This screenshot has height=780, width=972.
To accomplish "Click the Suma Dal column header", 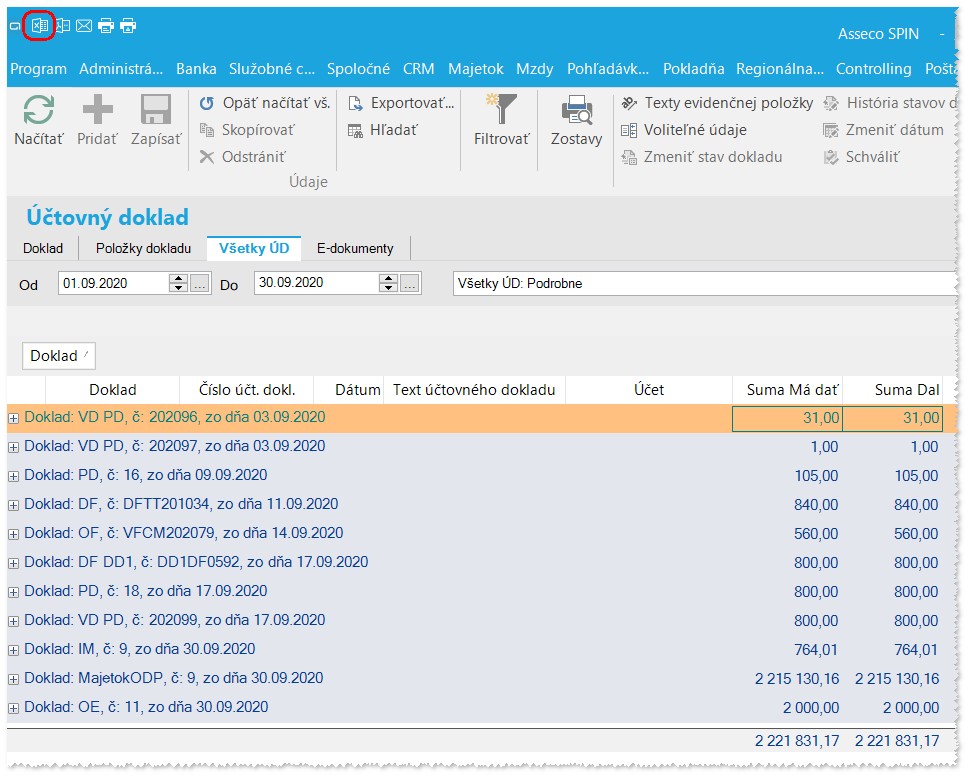I will pyautogui.click(x=893, y=390).
